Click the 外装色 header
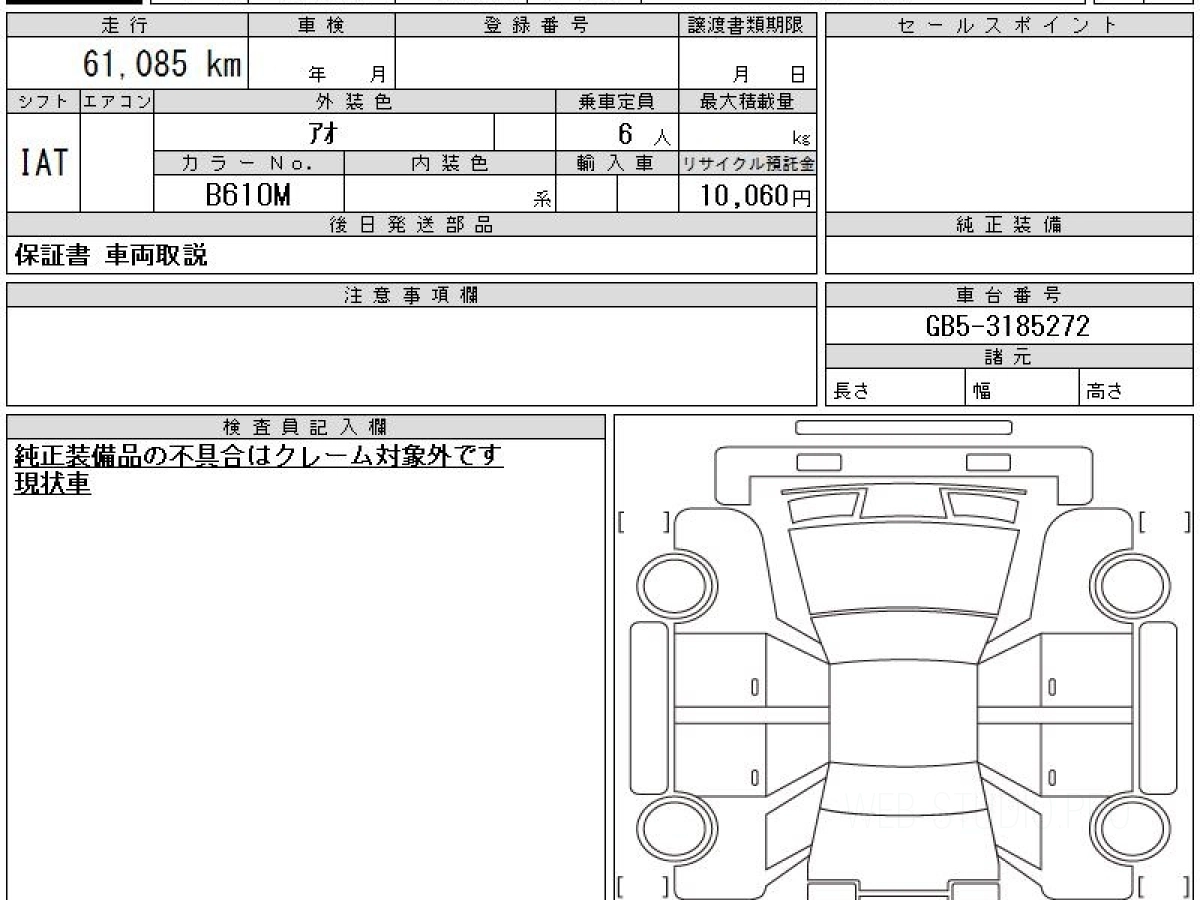This screenshot has height=900, width=1200. tap(355, 101)
